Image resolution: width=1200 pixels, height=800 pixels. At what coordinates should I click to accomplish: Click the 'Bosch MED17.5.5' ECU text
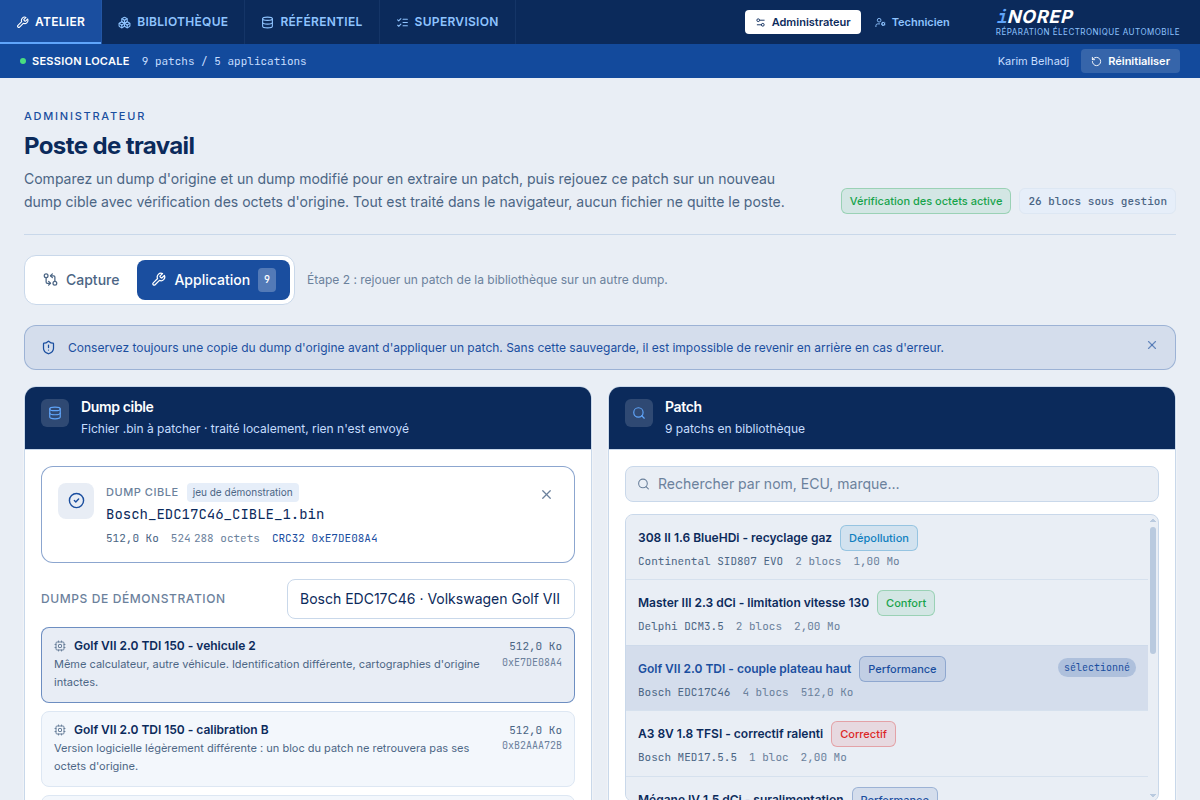click(x=687, y=757)
